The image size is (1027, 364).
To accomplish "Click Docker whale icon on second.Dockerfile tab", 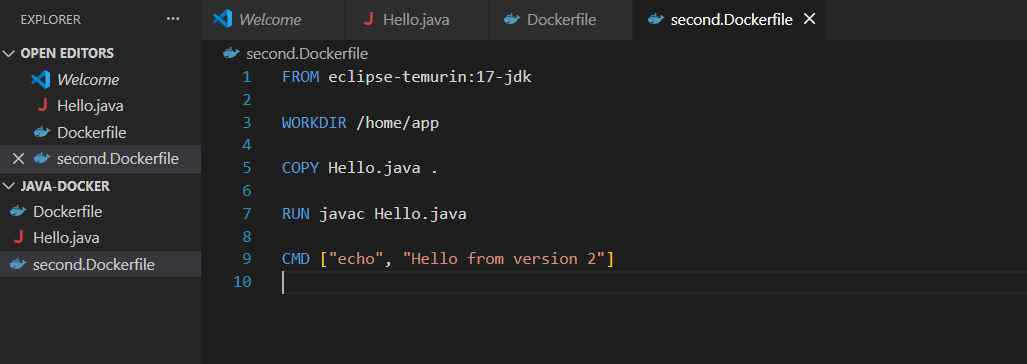I will coord(656,20).
